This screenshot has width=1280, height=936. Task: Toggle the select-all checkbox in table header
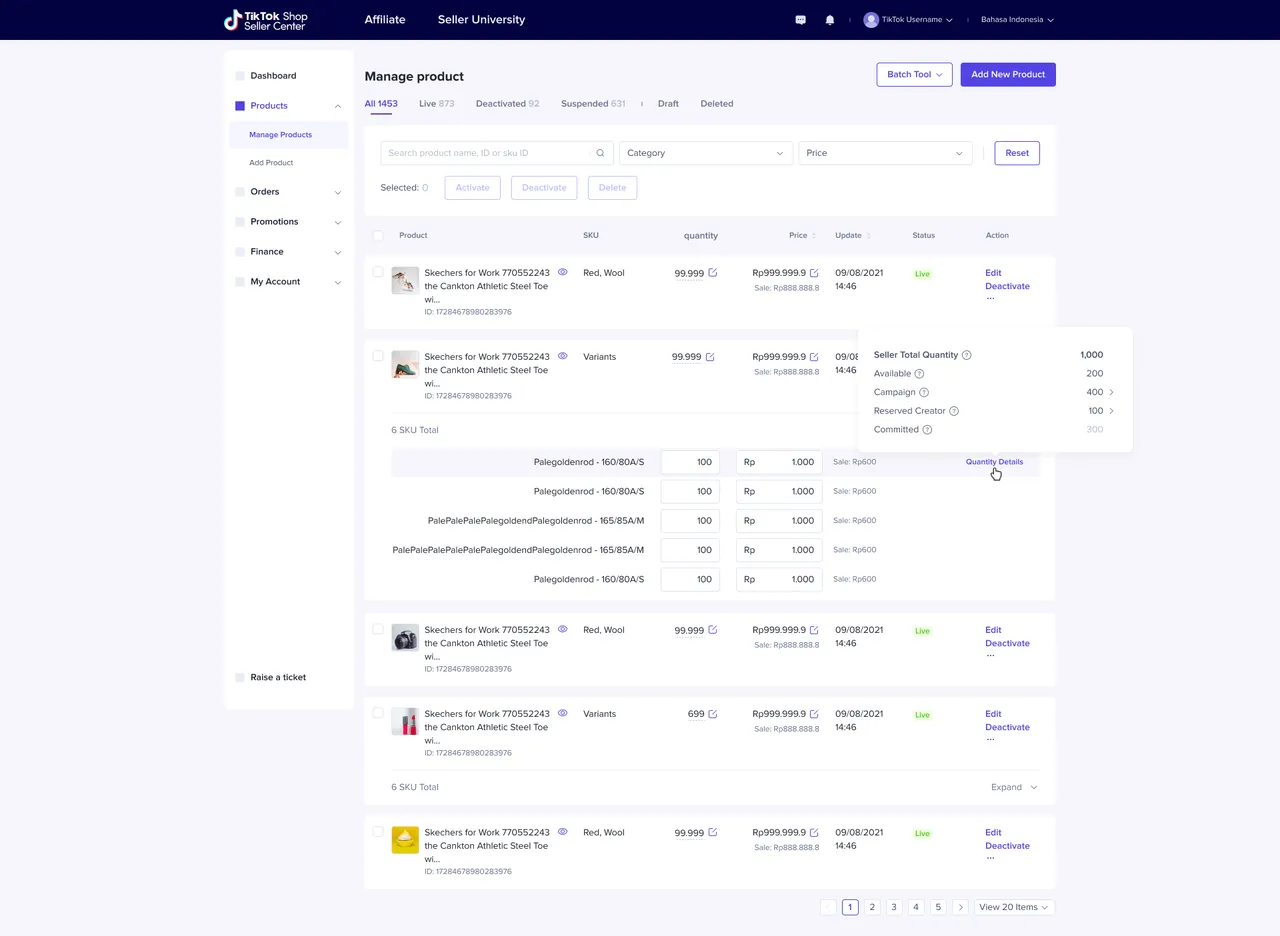[378, 236]
